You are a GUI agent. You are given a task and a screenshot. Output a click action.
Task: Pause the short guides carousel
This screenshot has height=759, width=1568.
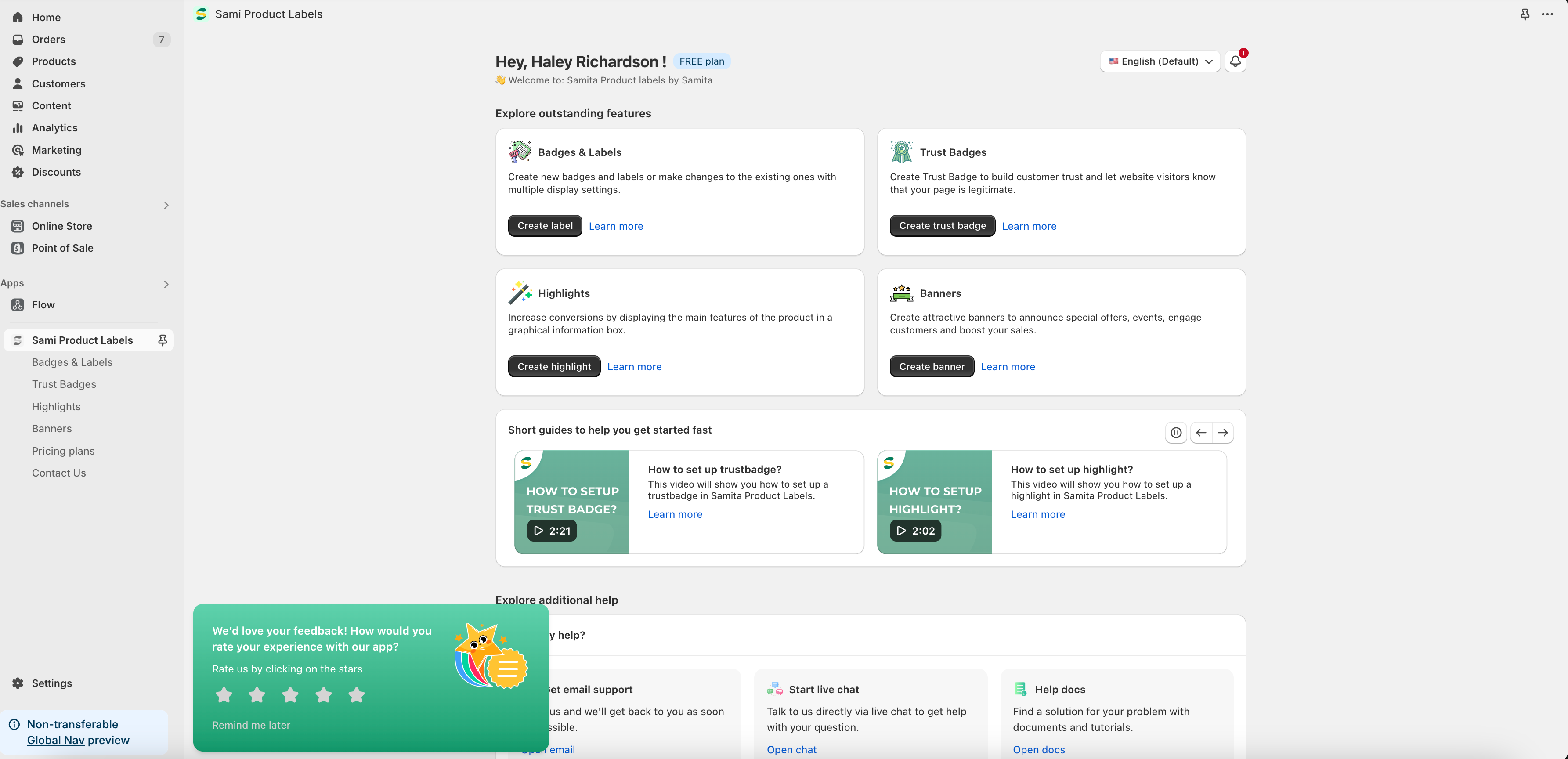[1176, 433]
